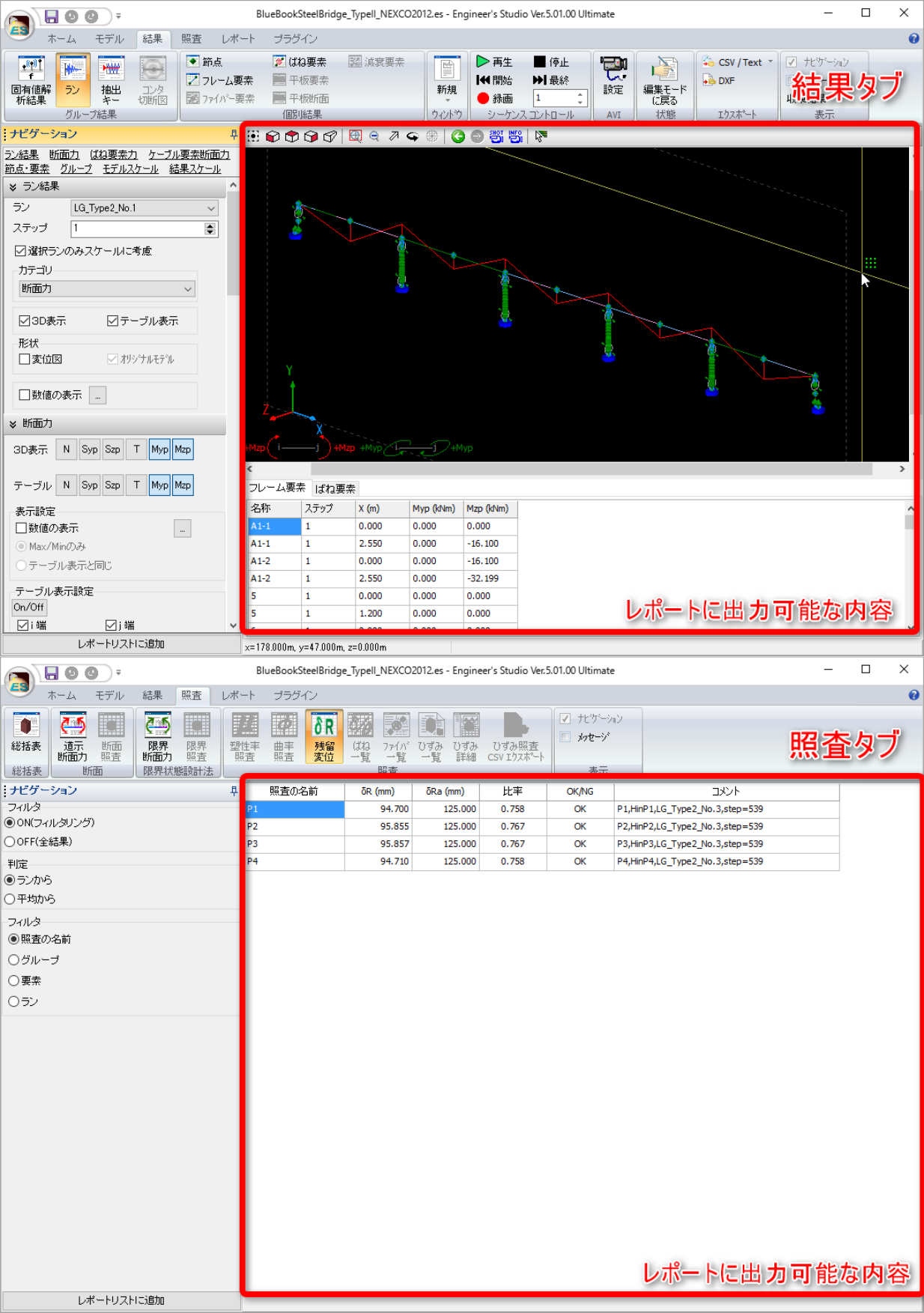Collapse ラン結果 section
The width and height of the screenshot is (924, 1313).
pyautogui.click(x=13, y=187)
